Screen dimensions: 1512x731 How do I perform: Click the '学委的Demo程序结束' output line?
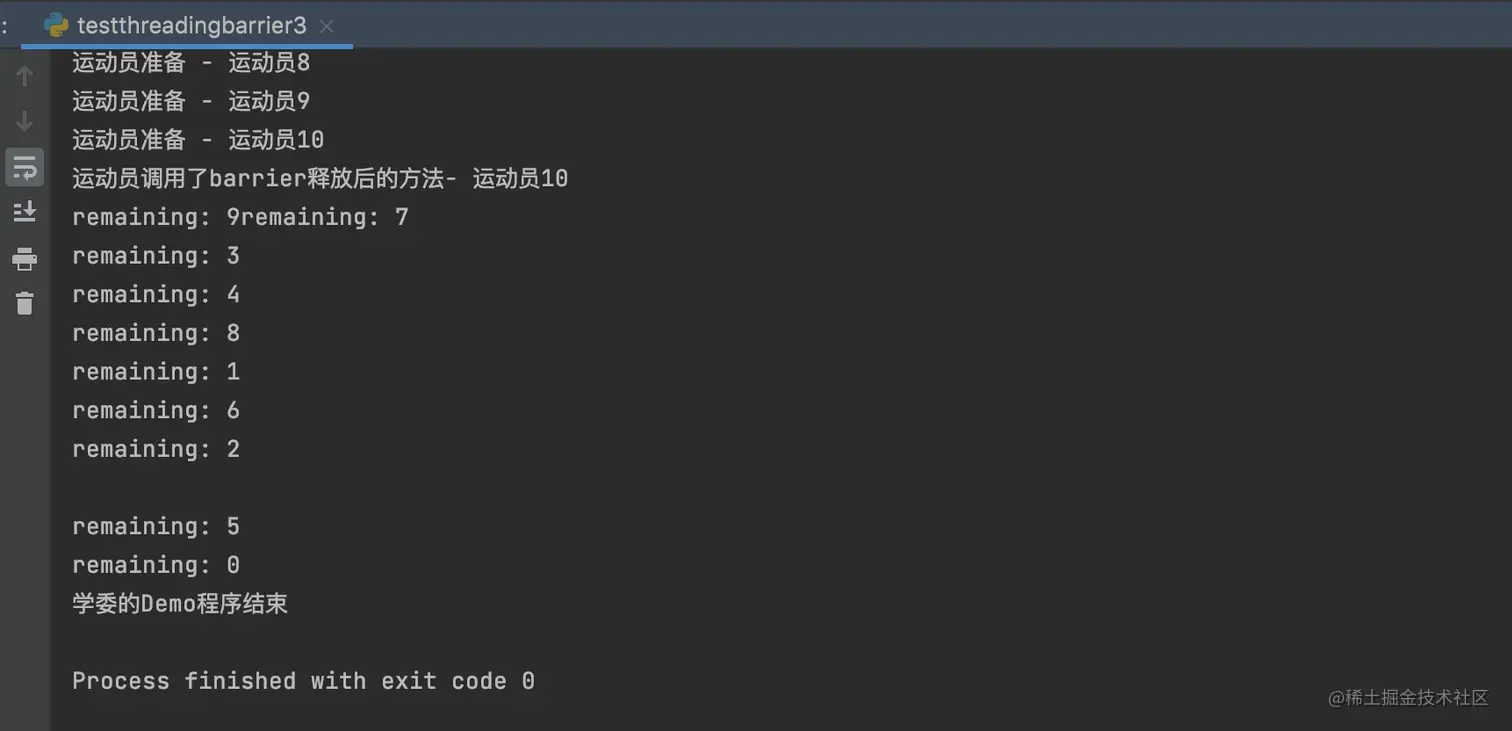pos(180,604)
